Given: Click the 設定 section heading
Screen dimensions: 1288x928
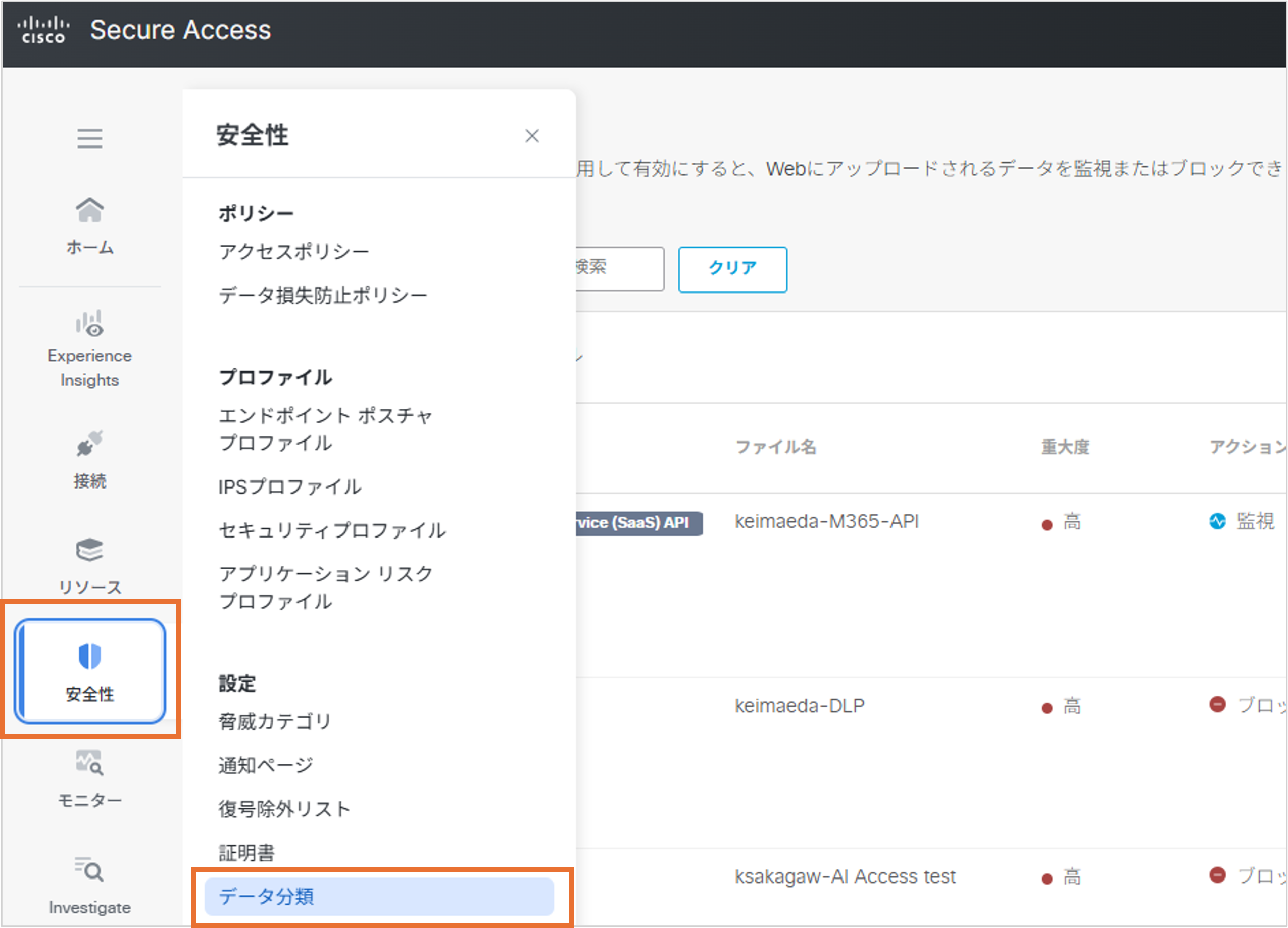Looking at the screenshot, I should coord(237,683).
